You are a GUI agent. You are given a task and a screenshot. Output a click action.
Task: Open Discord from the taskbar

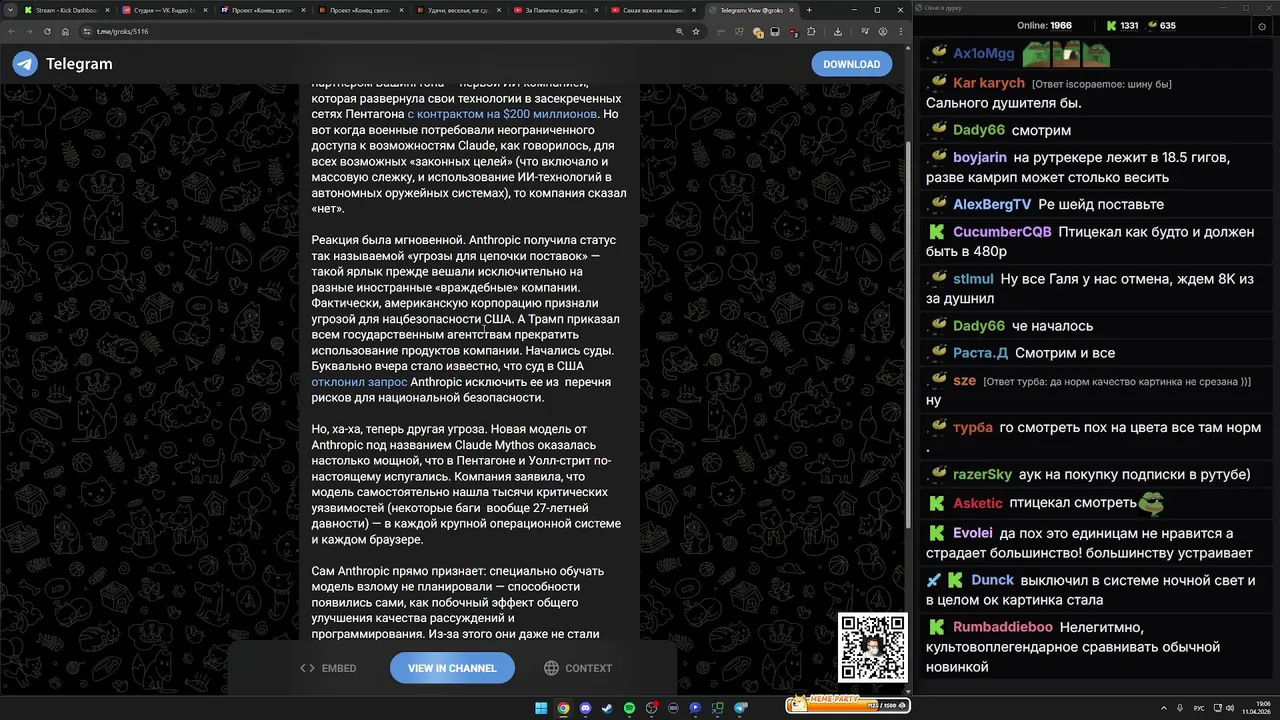[585, 708]
